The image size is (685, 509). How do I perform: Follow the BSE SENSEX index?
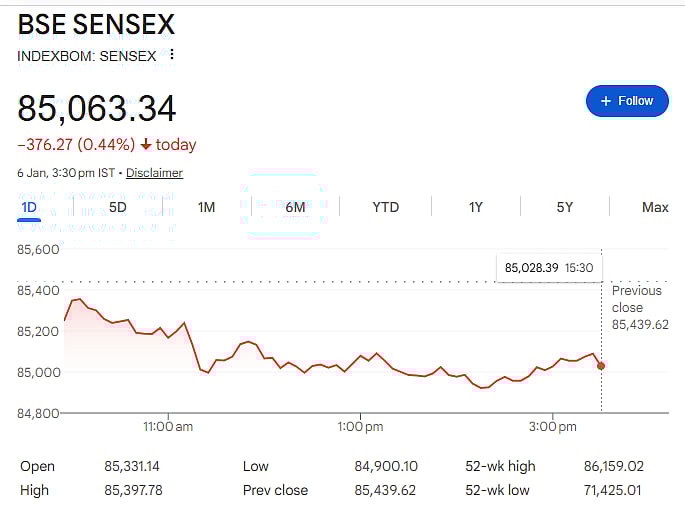click(x=627, y=101)
